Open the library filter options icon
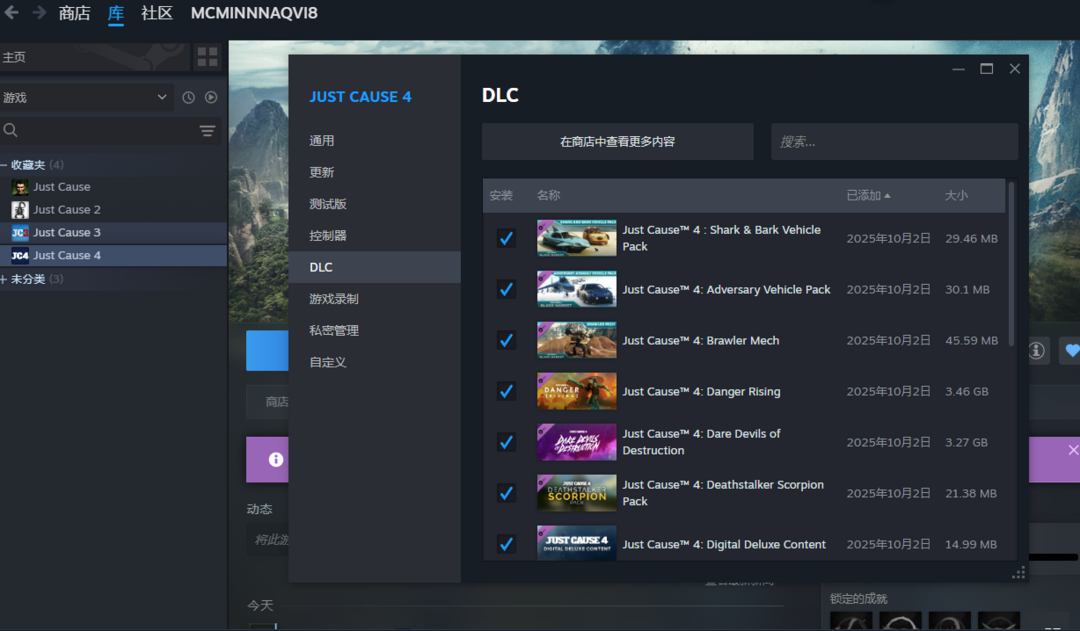This screenshot has width=1080, height=631. pos(207,131)
